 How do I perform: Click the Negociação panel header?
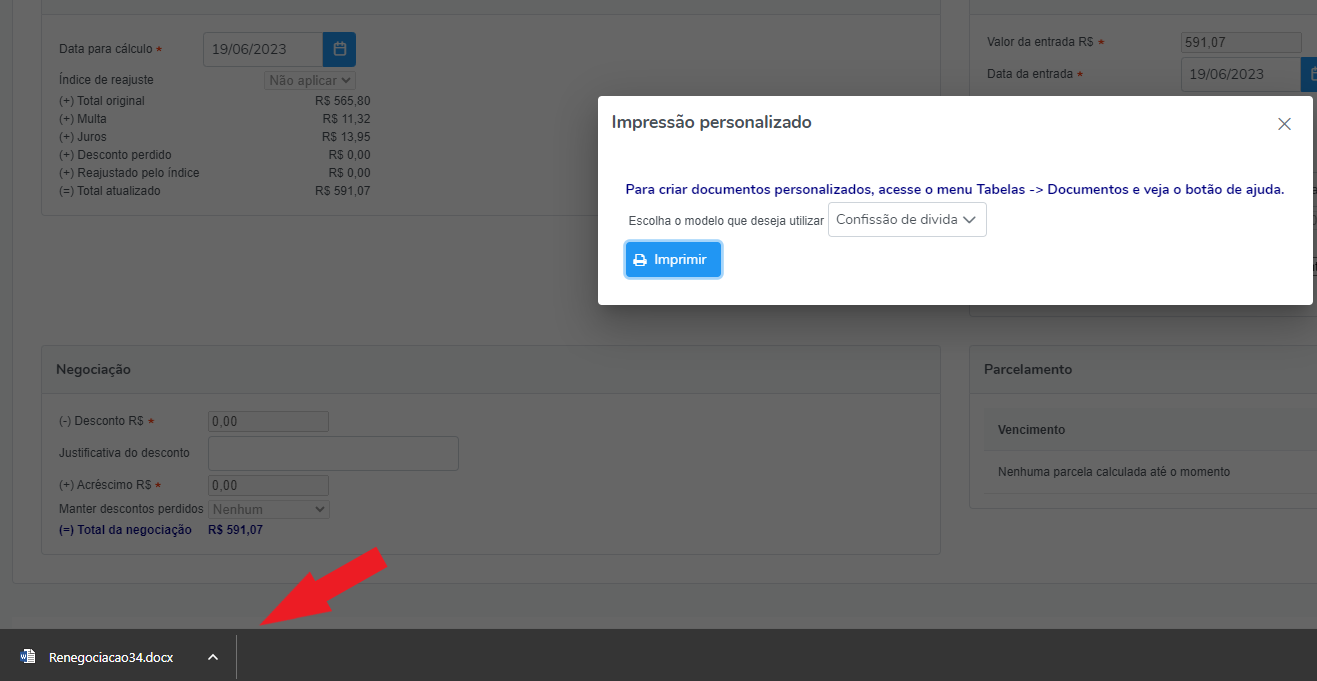coord(490,370)
